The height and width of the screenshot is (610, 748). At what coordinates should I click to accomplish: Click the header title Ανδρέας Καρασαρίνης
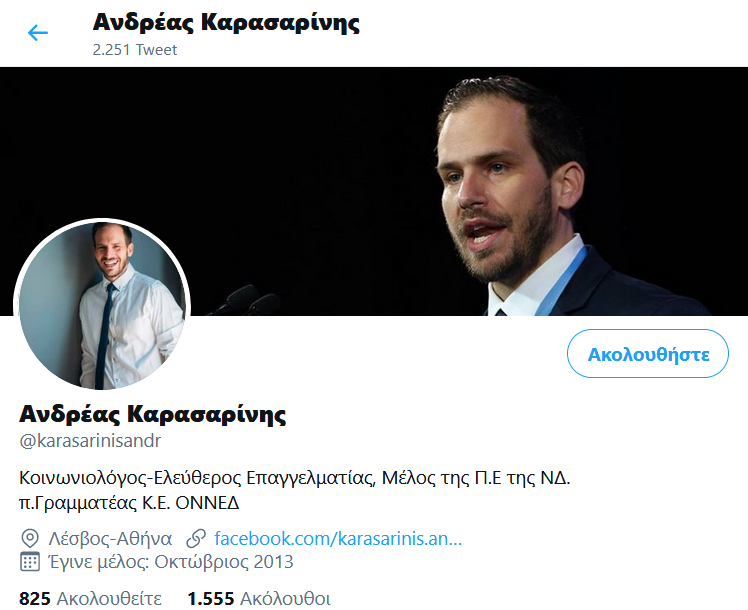(x=226, y=22)
